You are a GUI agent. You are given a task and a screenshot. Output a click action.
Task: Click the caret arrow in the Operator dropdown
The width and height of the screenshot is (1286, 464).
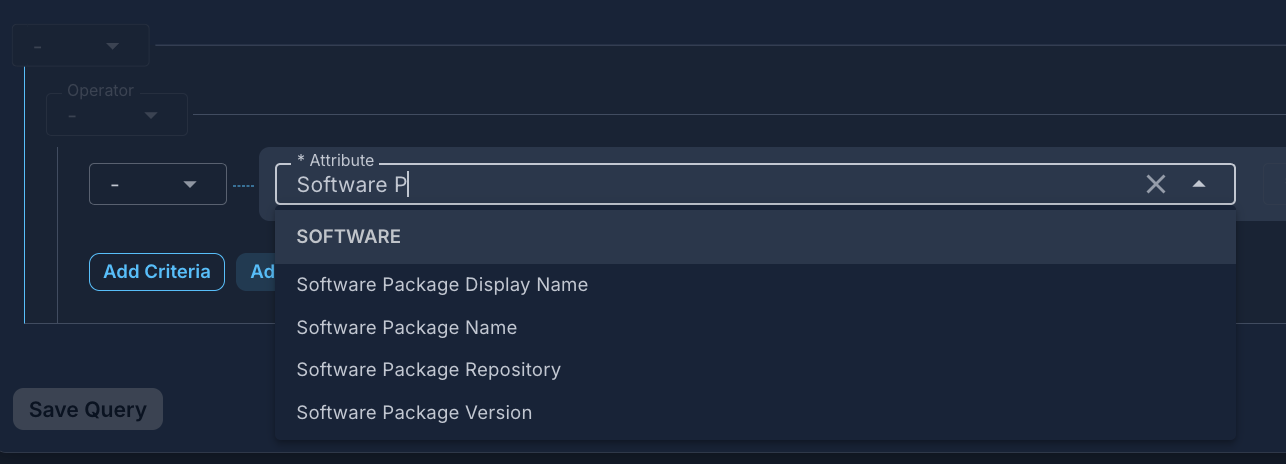click(x=151, y=115)
